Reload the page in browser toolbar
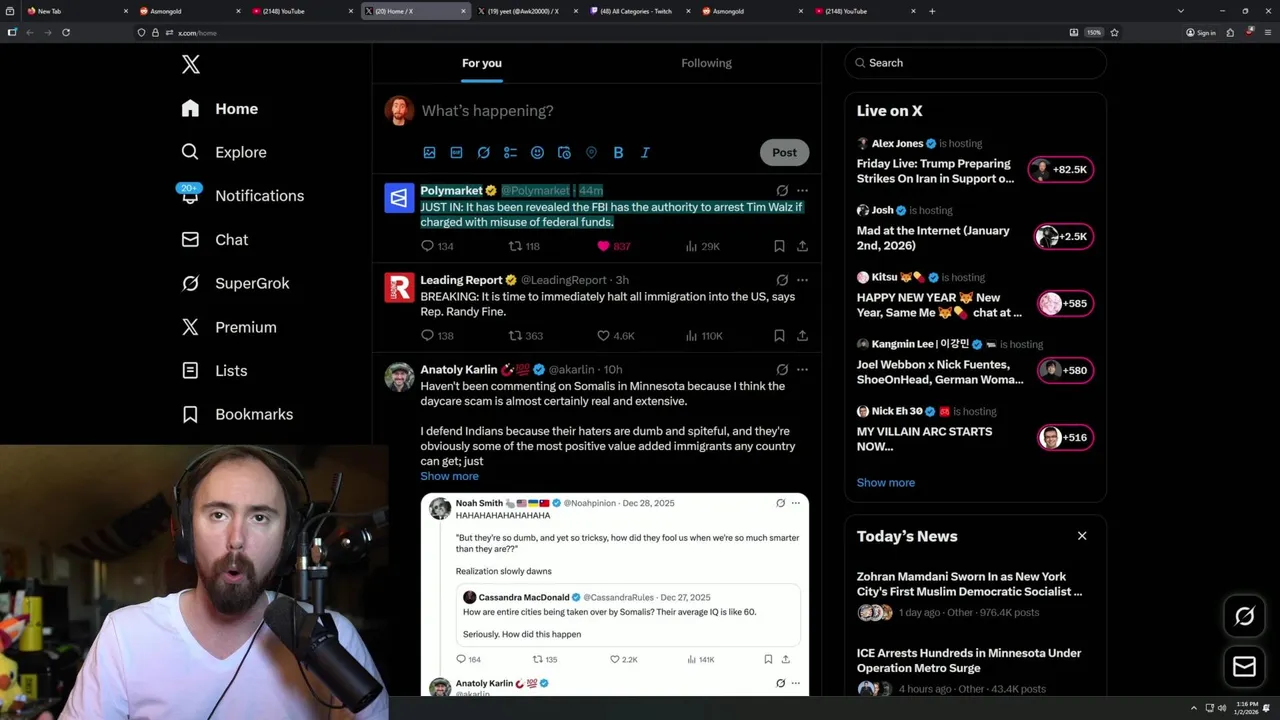Viewport: 1280px width, 720px height. 66,32
